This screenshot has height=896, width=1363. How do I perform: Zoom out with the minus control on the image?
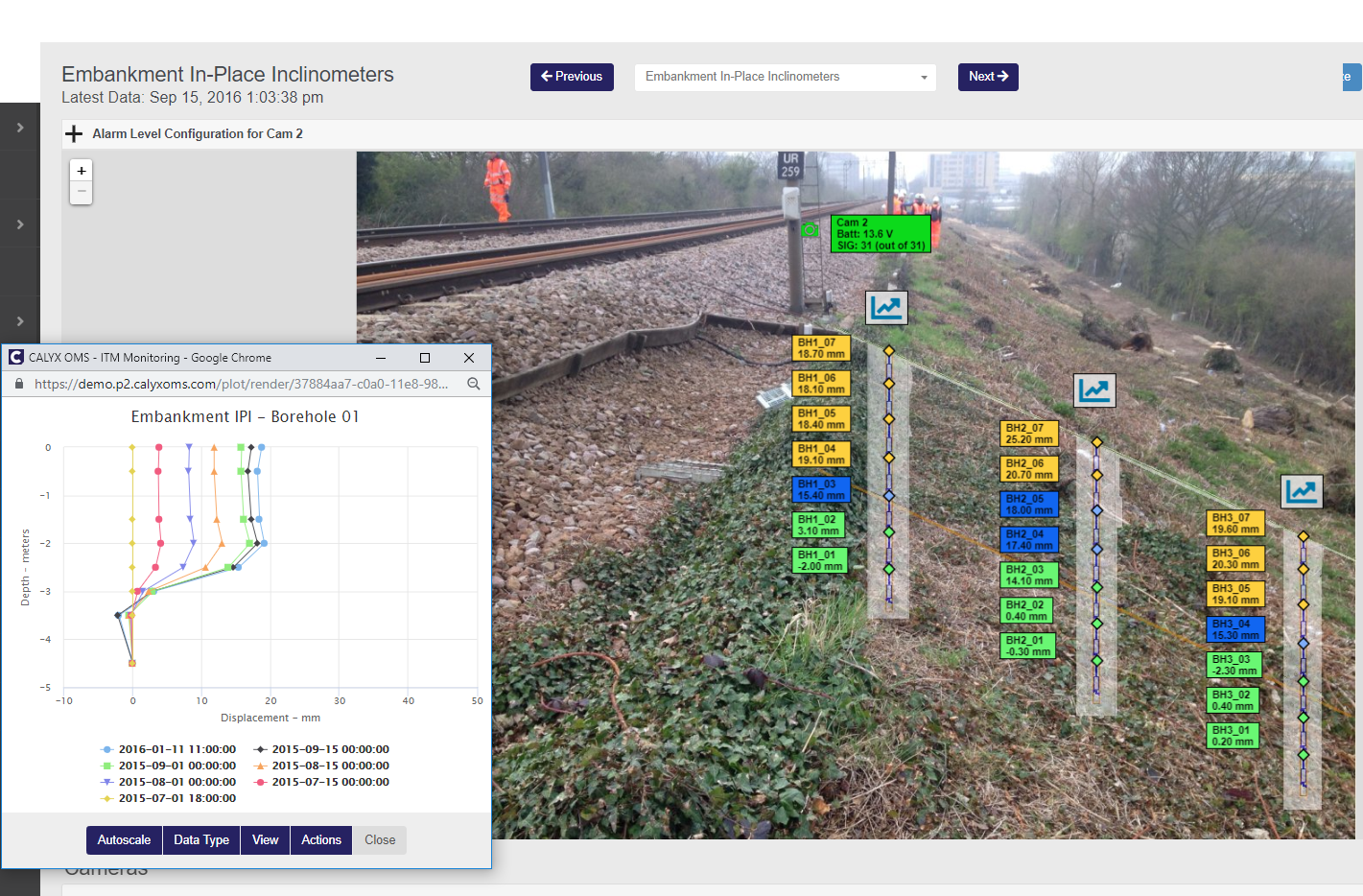(x=82, y=191)
